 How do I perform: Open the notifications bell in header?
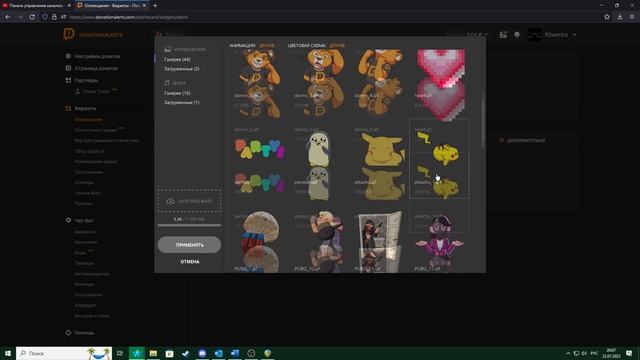point(517,35)
